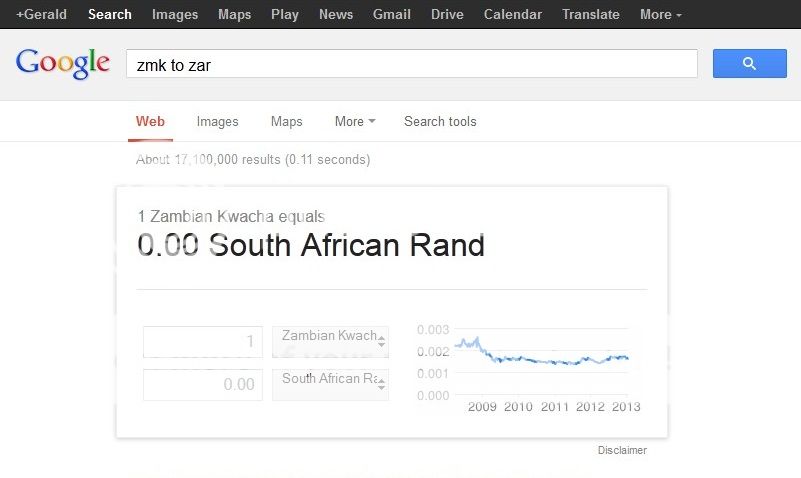Screen dimensions: 801x478
Task: Focus the search box with zmk to zar
Action: tap(412, 64)
